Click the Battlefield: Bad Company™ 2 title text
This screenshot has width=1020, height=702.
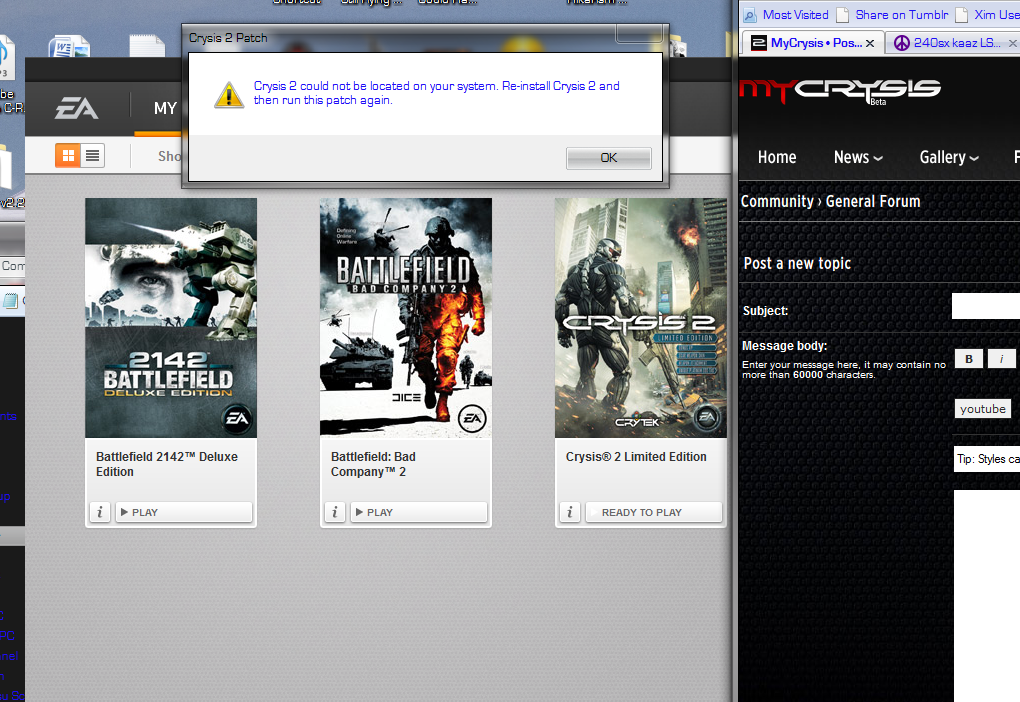(373, 465)
